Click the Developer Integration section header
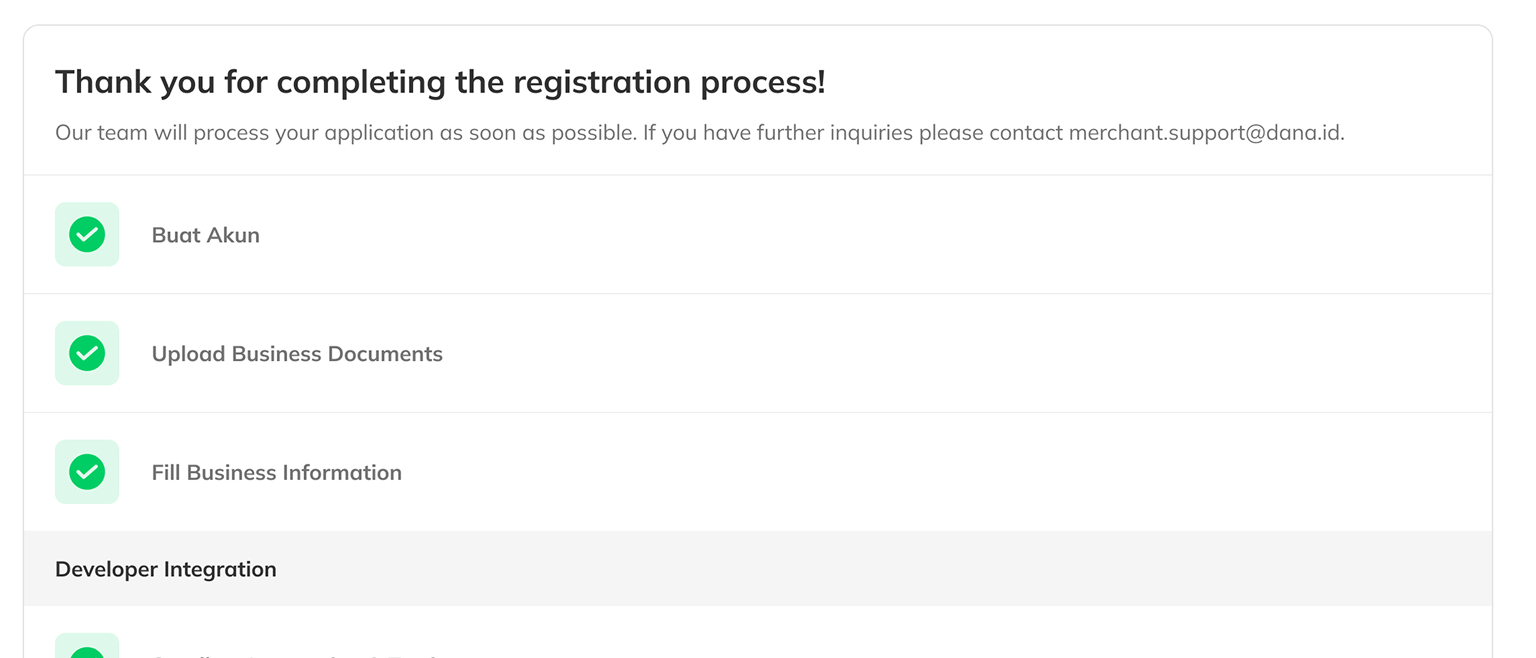Image resolution: width=1536 pixels, height=658 pixels. click(x=166, y=569)
